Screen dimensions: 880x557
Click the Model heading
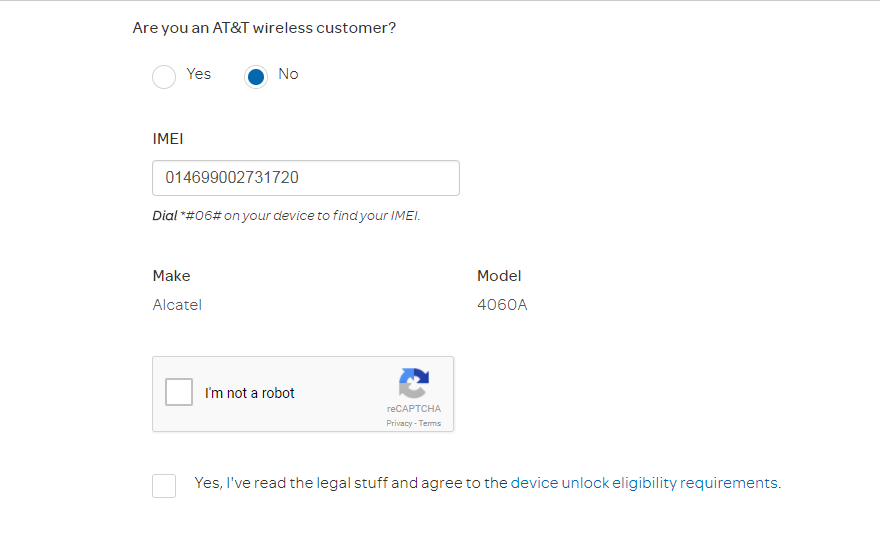[x=499, y=276]
